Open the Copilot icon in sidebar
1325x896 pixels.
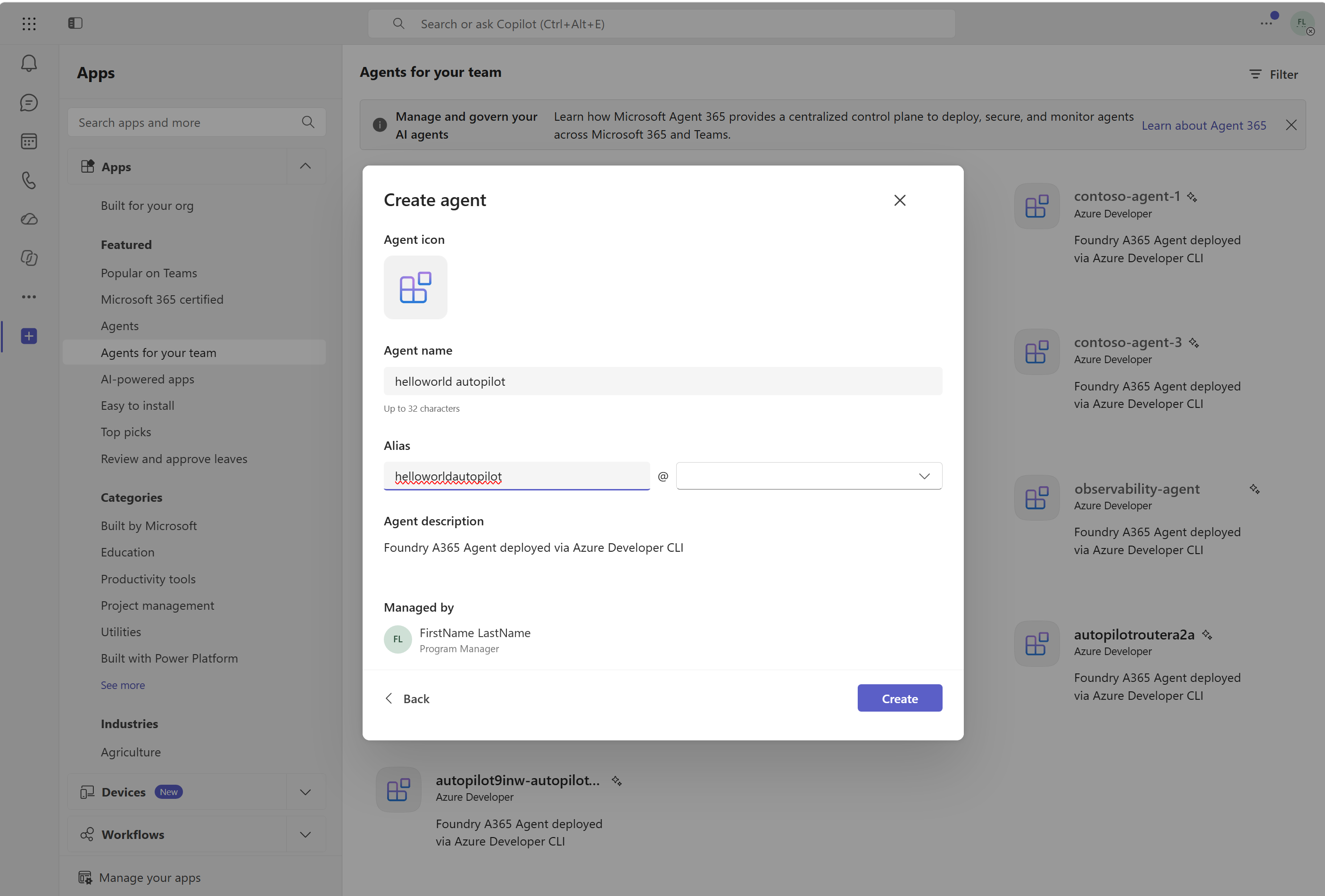(29, 258)
